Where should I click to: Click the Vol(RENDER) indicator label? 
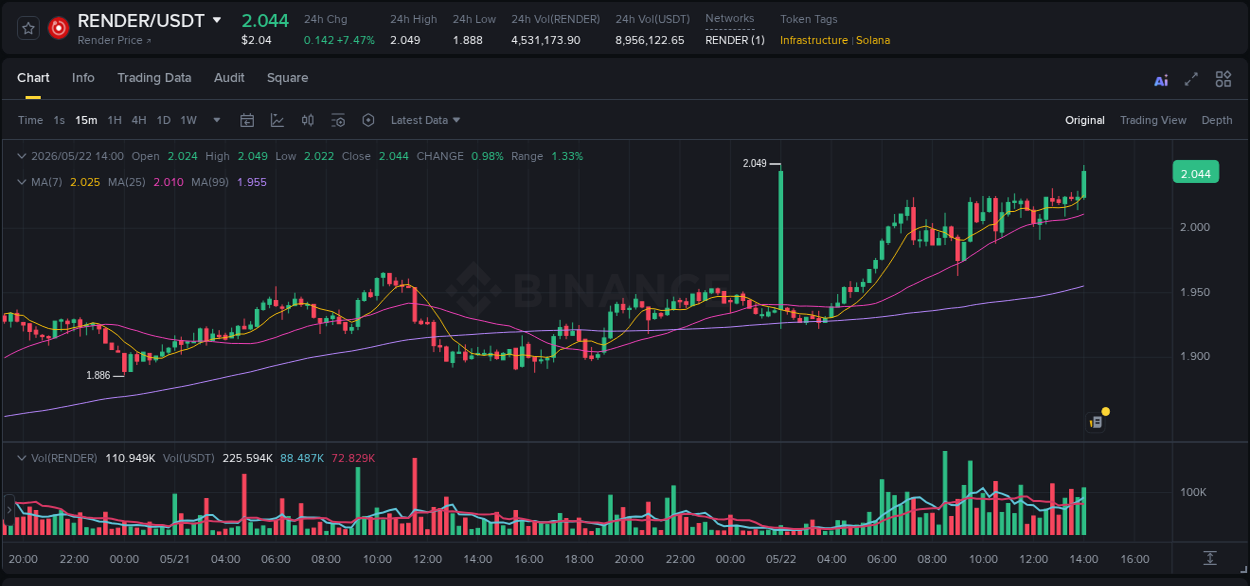point(64,458)
